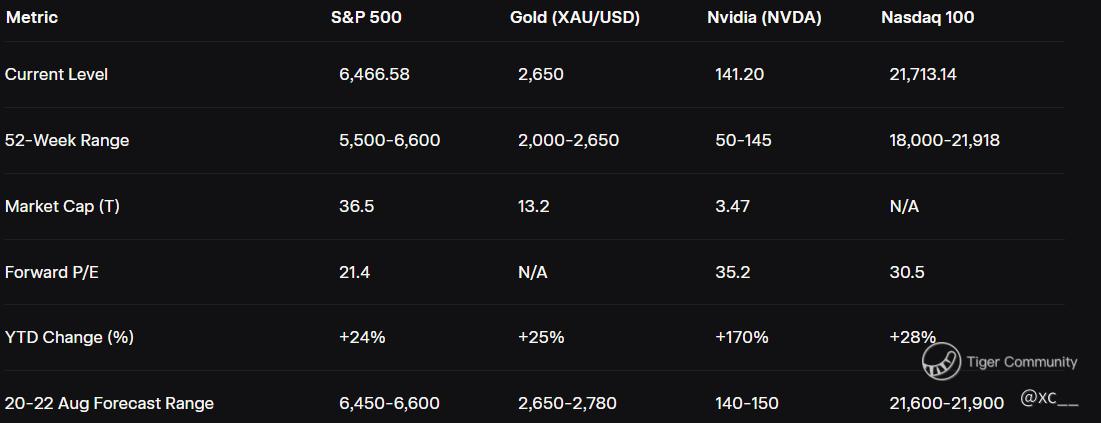Select the Nasdaq 100 column header
1101x423 pixels.
tap(927, 17)
